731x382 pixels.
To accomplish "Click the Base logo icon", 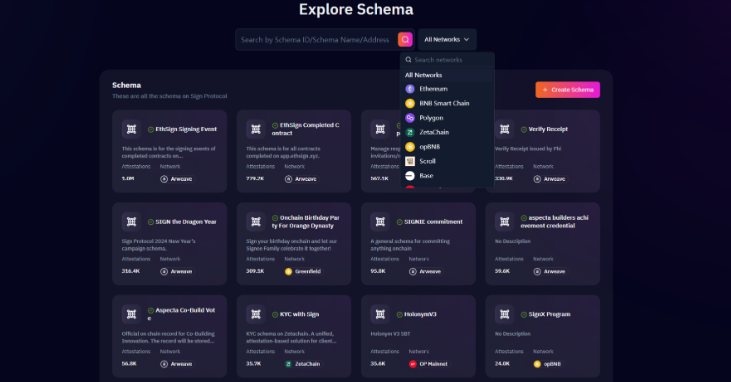I will (x=410, y=175).
